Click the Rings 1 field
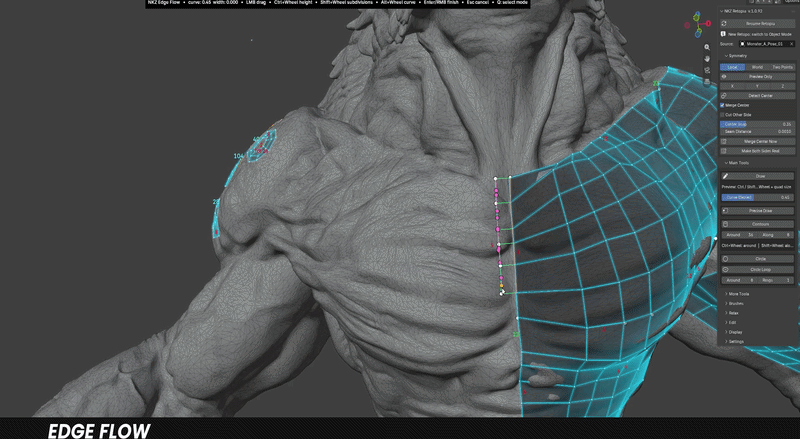800x439 pixels. (776, 280)
